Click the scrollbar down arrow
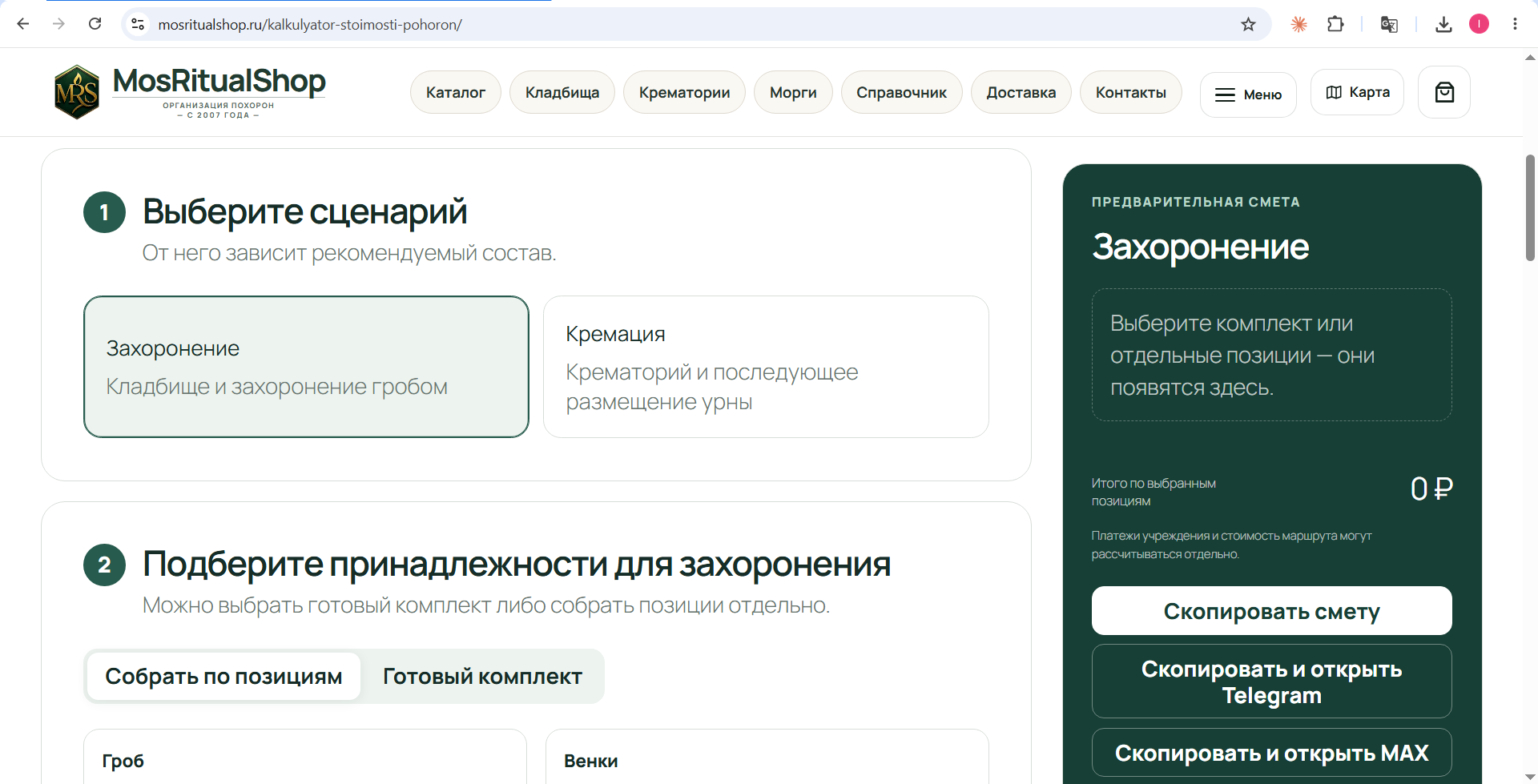 point(1530,777)
